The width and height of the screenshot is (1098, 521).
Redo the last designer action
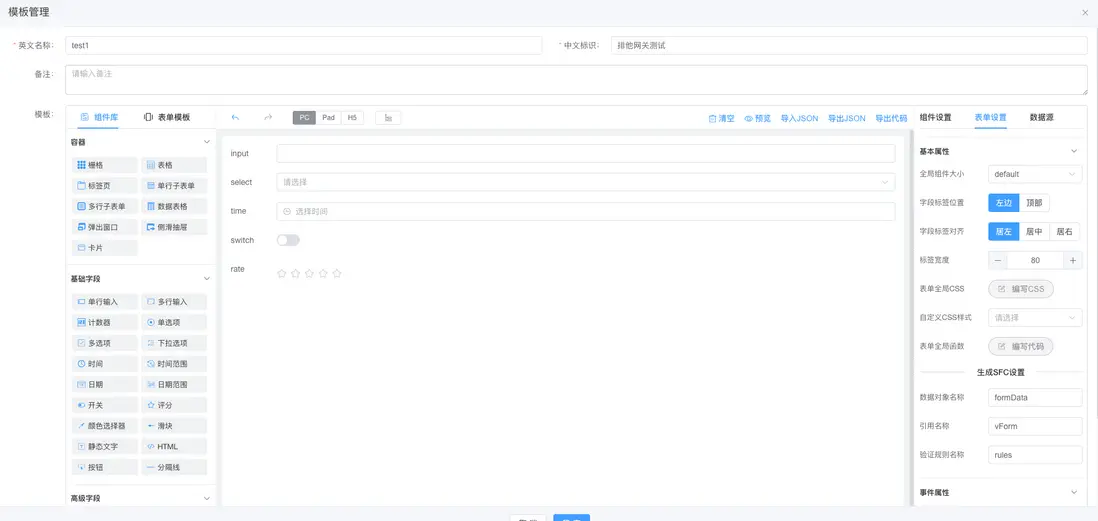point(268,118)
